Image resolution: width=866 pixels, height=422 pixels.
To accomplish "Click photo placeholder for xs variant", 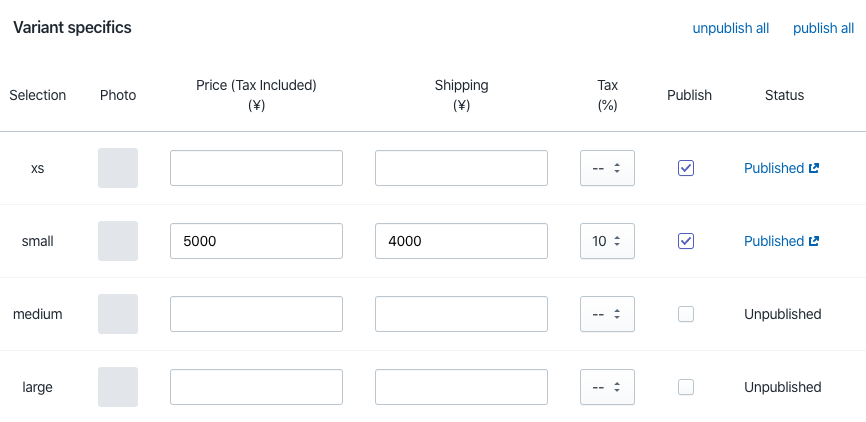I will point(118,168).
